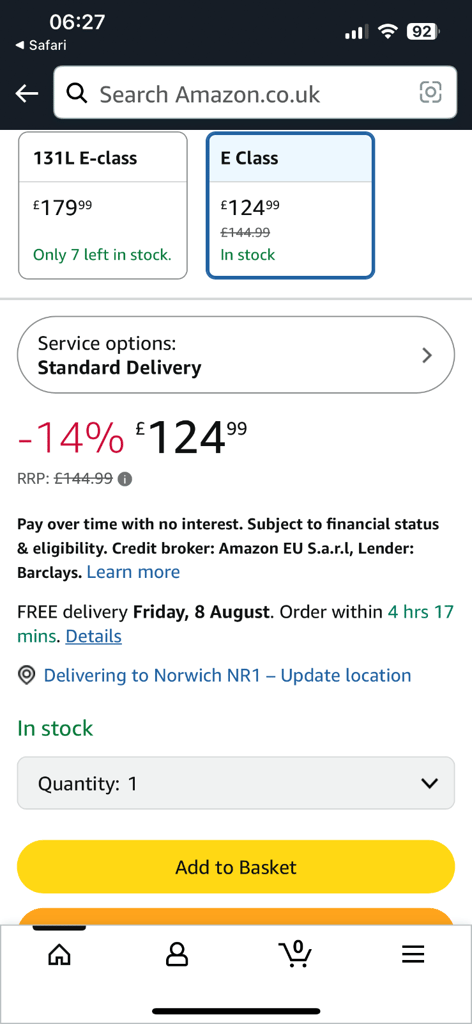
Task: Open the hamburger menu icon
Action: tap(413, 955)
